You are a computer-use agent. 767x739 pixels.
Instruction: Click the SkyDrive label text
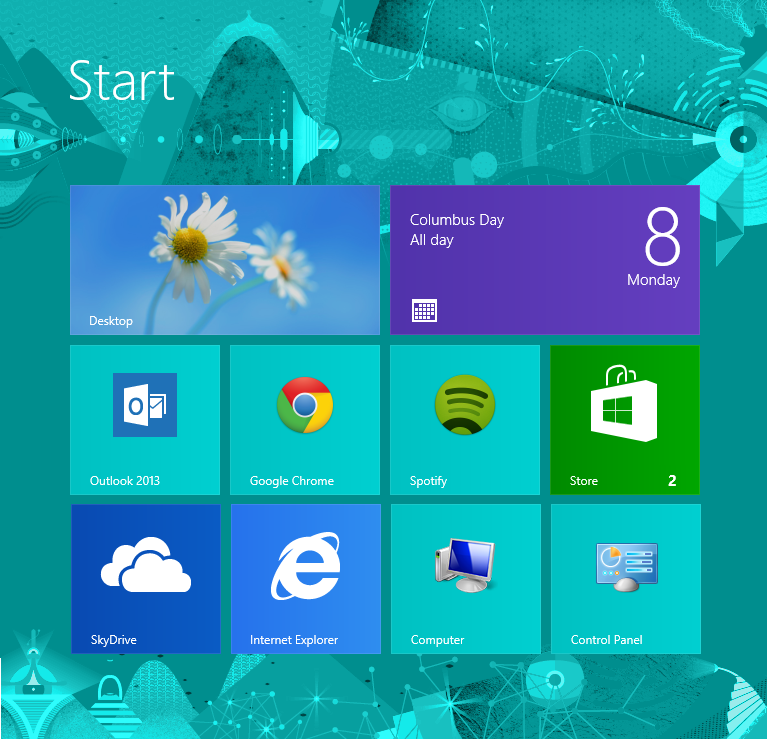coord(113,640)
